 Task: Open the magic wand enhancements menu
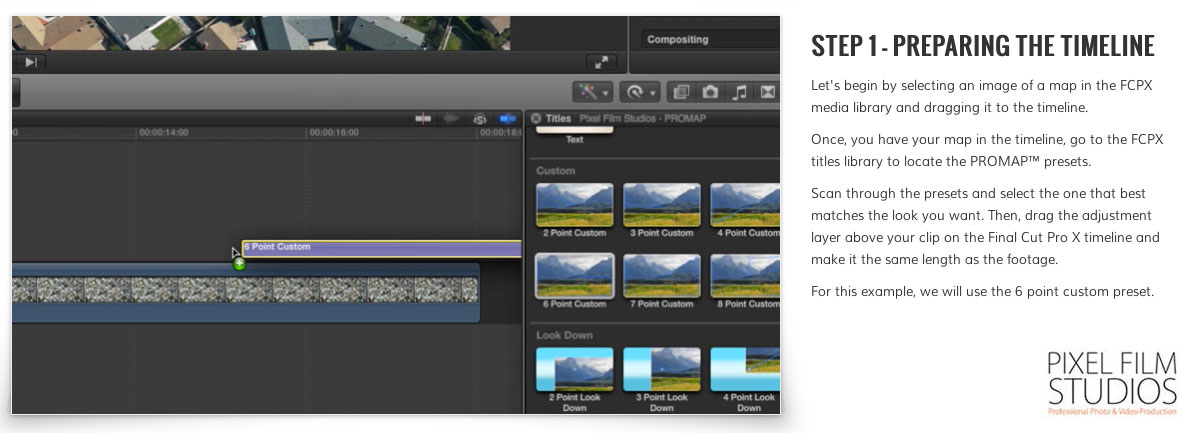click(593, 93)
